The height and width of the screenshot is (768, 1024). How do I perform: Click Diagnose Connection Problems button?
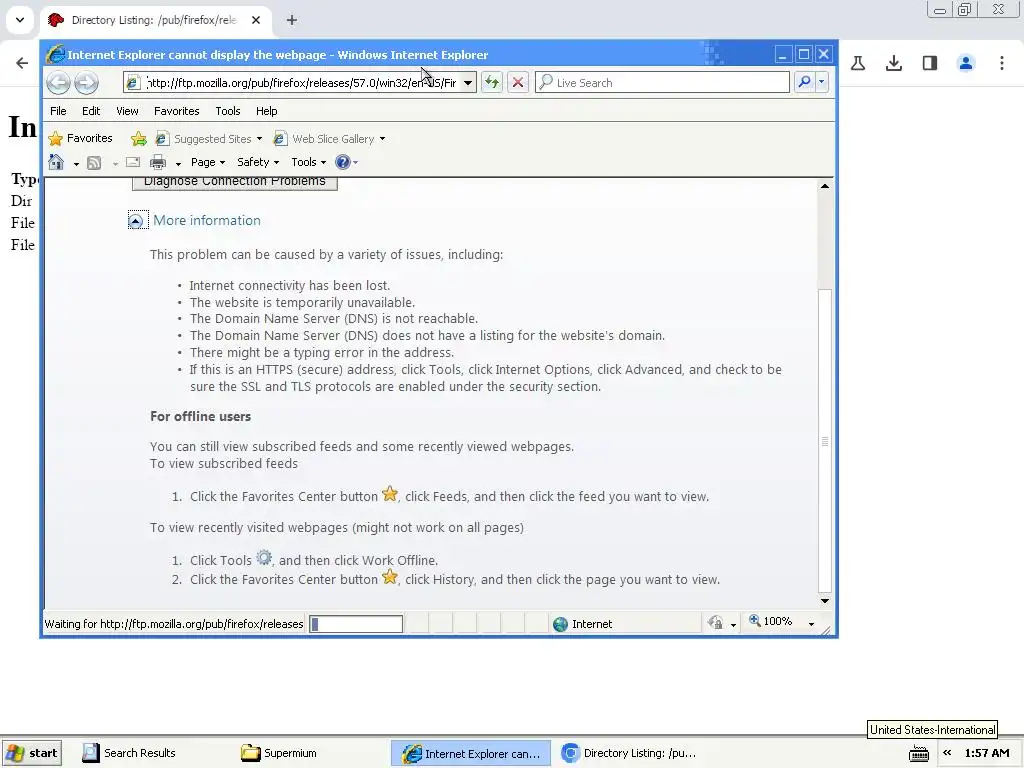click(x=234, y=182)
